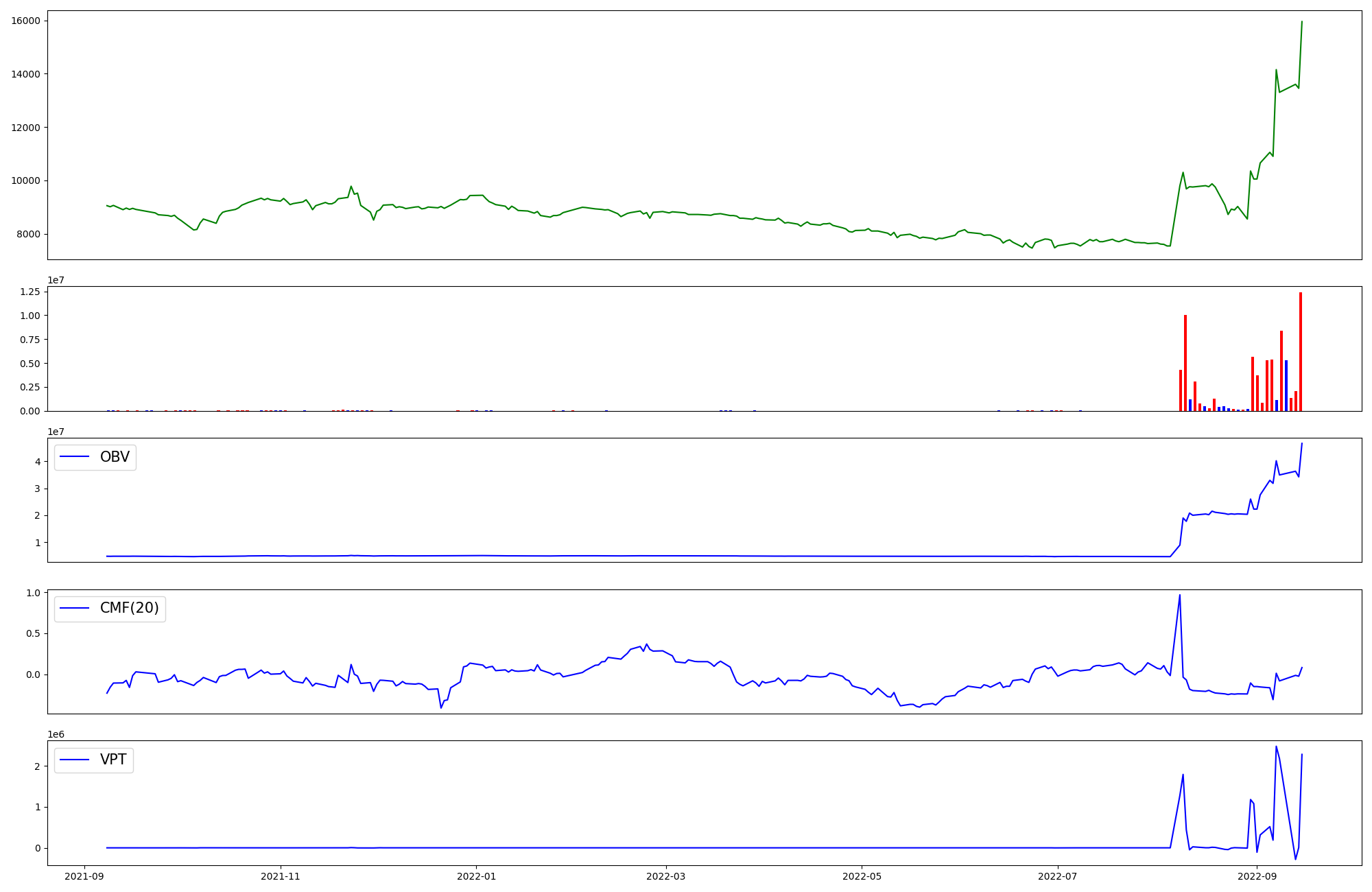Click the 2021-11 x-axis date label
Screen dimensions: 1372x892
pyautogui.click(x=281, y=876)
